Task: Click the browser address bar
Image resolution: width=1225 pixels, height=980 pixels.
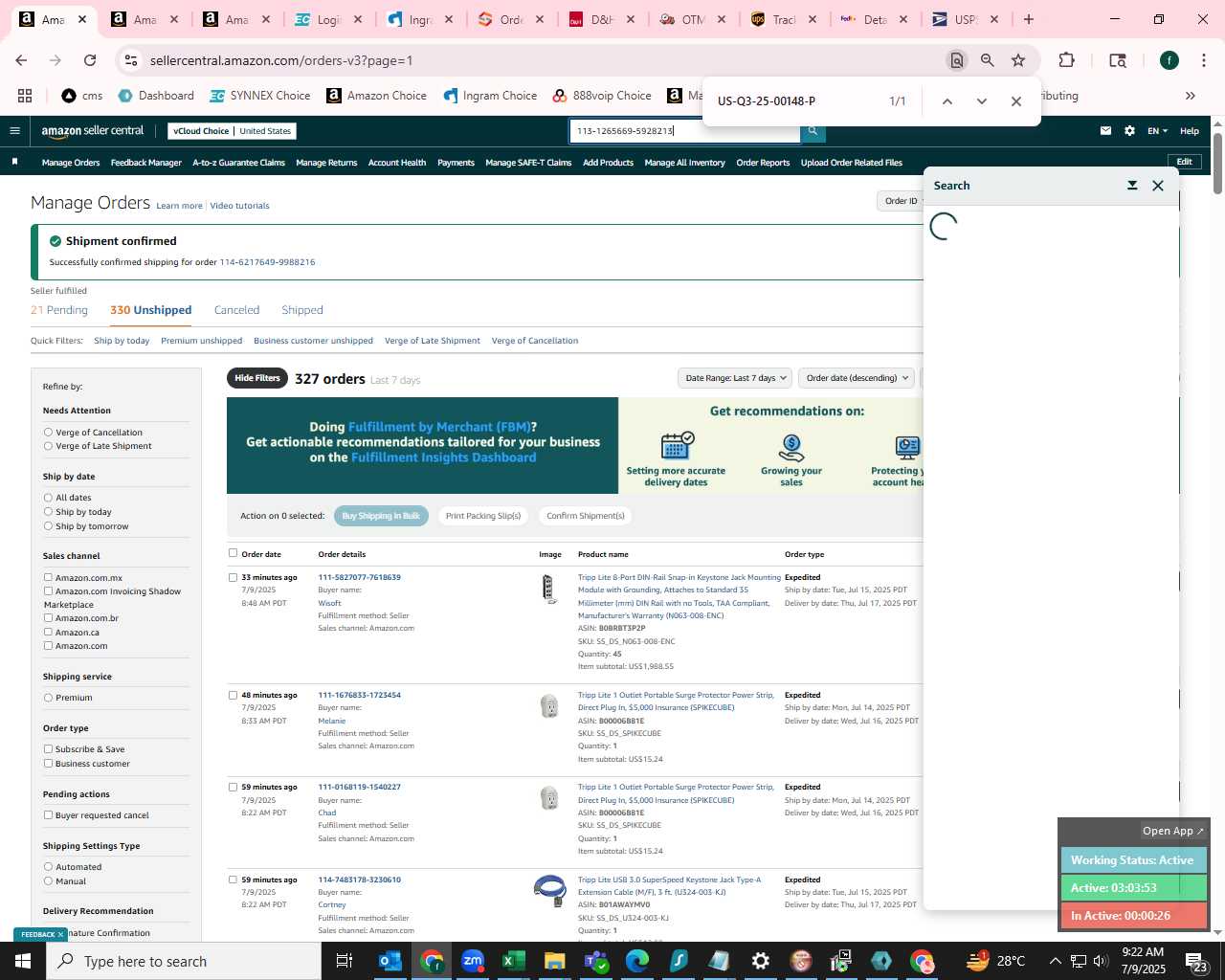Action: [x=544, y=60]
